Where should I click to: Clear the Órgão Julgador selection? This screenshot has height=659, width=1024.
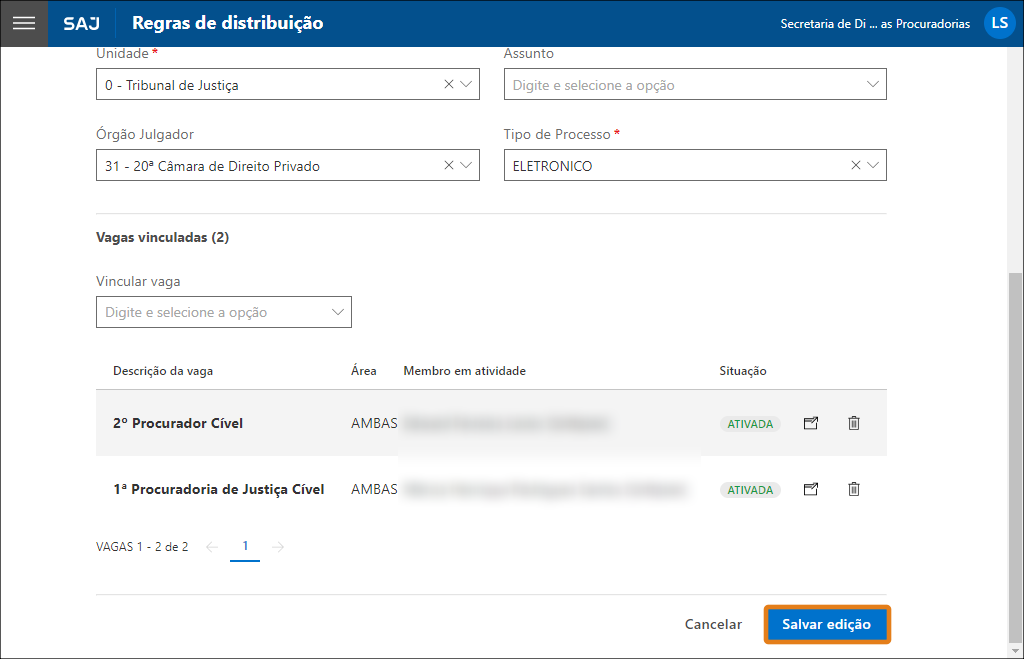(x=448, y=164)
